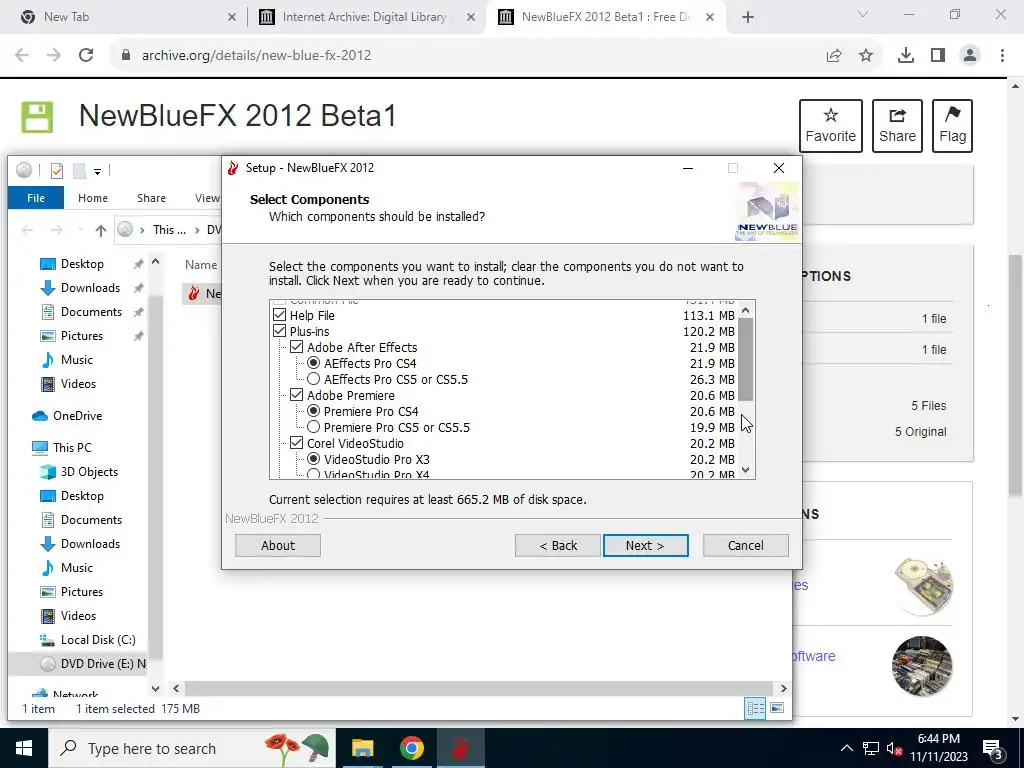
Task: Select AEffects Pro CS5 or CS5.5 option
Action: [313, 379]
